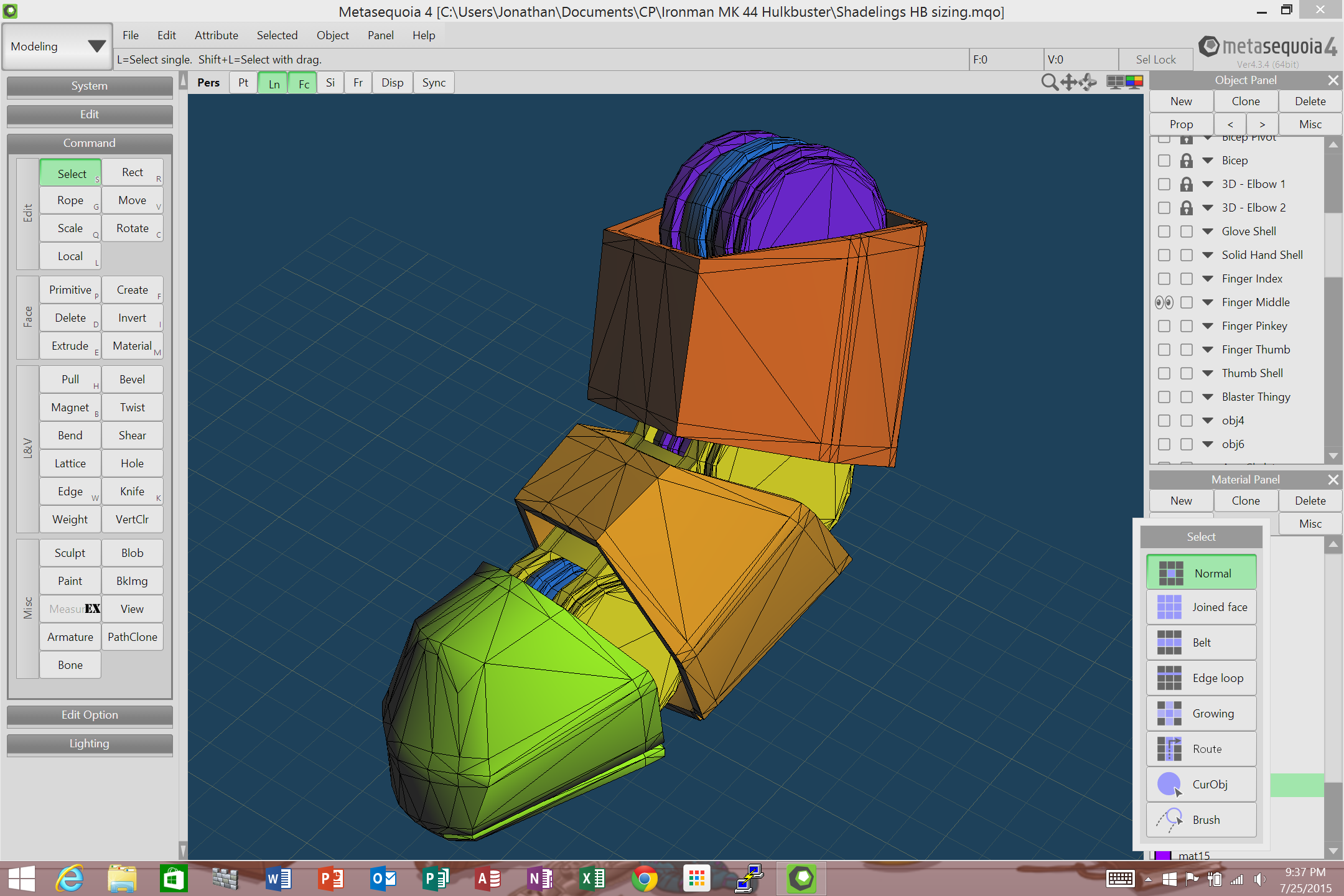
Task: Choose the Brush selection mode
Action: (x=1201, y=820)
